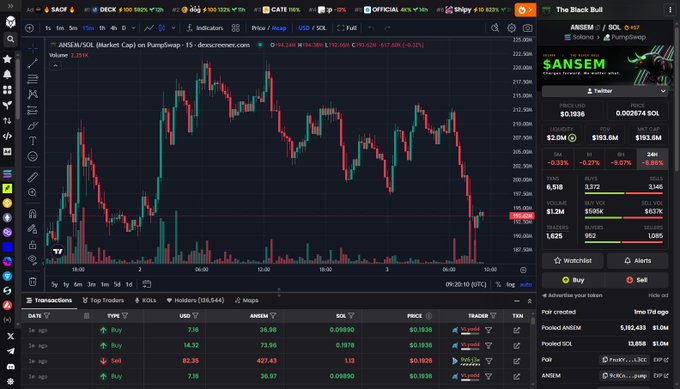Switch chart denomination to SOL

coord(321,28)
